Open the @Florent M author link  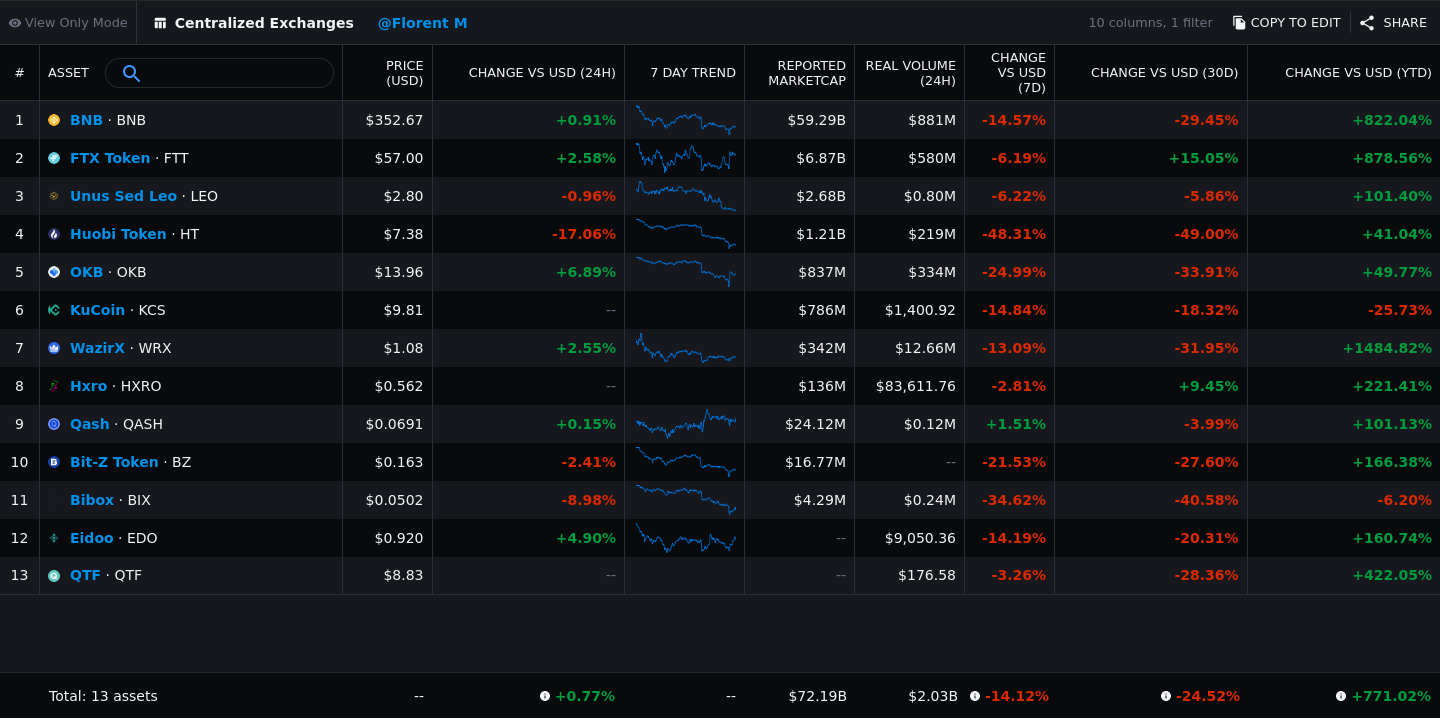[422, 23]
